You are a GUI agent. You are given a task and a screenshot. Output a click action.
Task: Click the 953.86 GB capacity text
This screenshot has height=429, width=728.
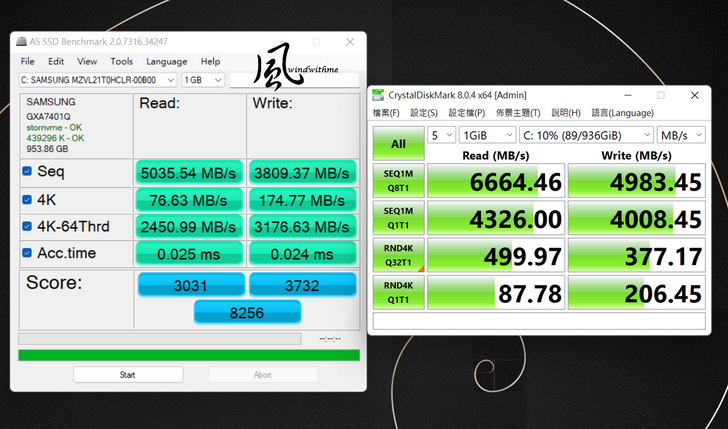(x=47, y=149)
